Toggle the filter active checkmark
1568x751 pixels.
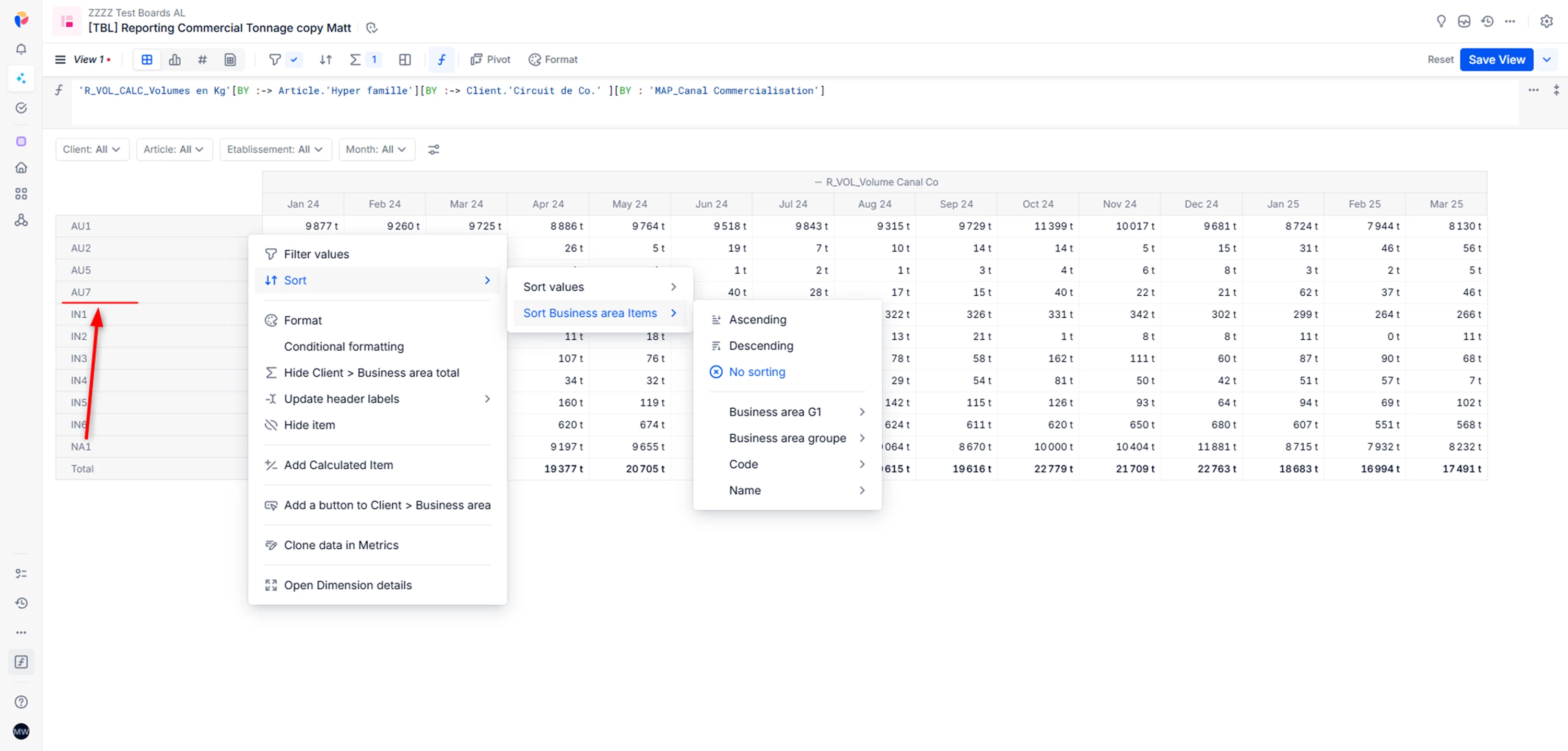tap(294, 60)
